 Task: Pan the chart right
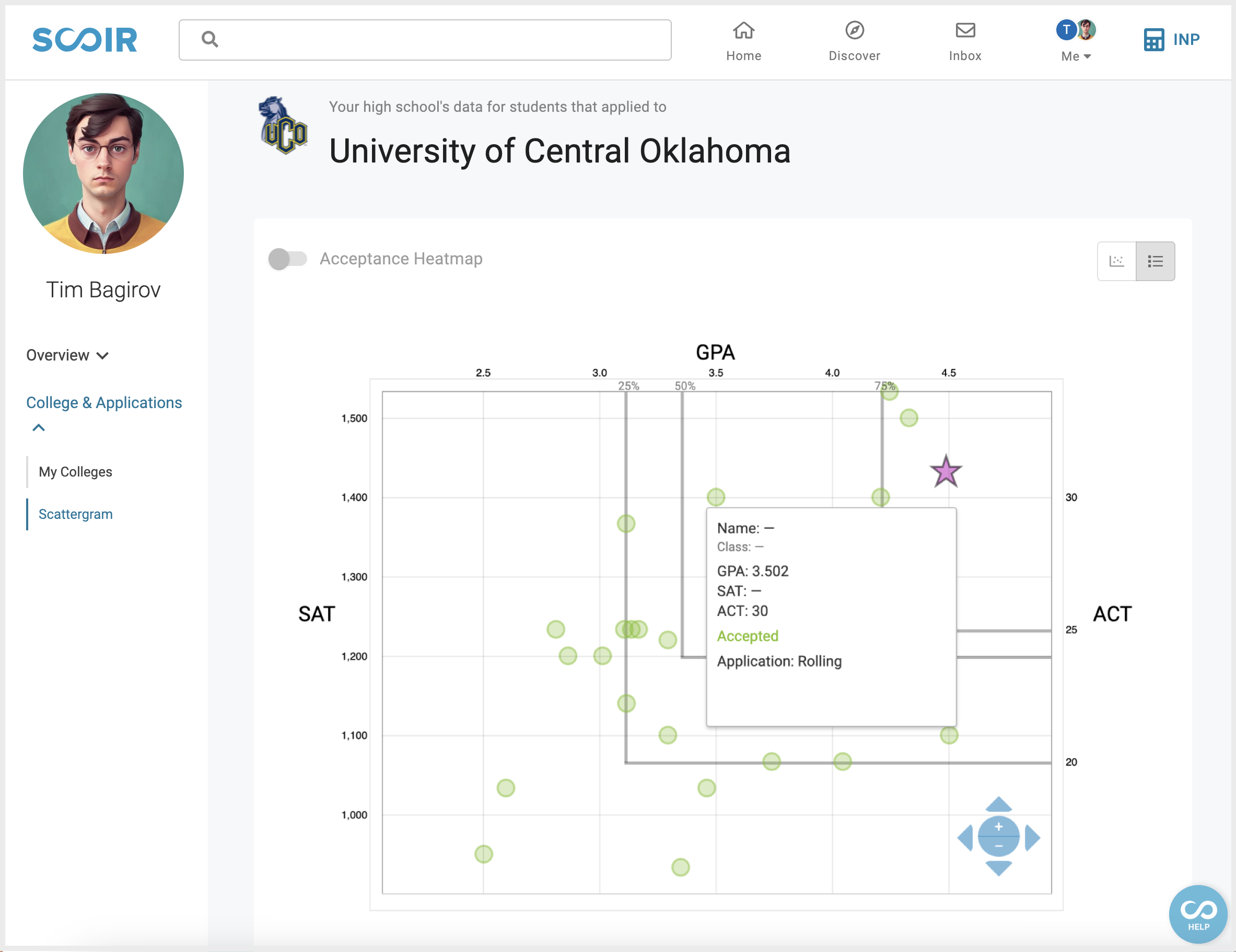(x=1032, y=837)
